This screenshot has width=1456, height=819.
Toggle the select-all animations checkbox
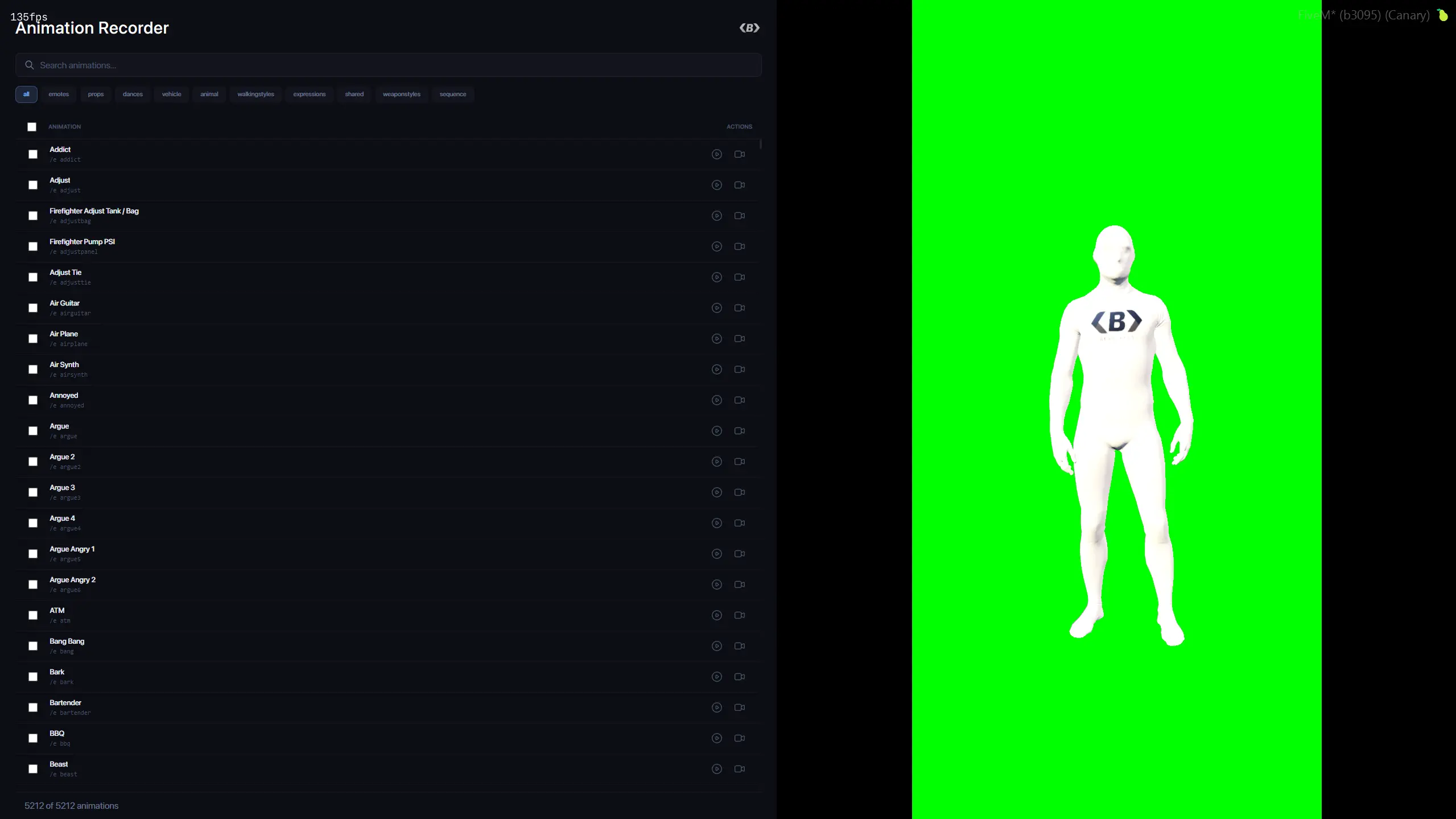(32, 127)
